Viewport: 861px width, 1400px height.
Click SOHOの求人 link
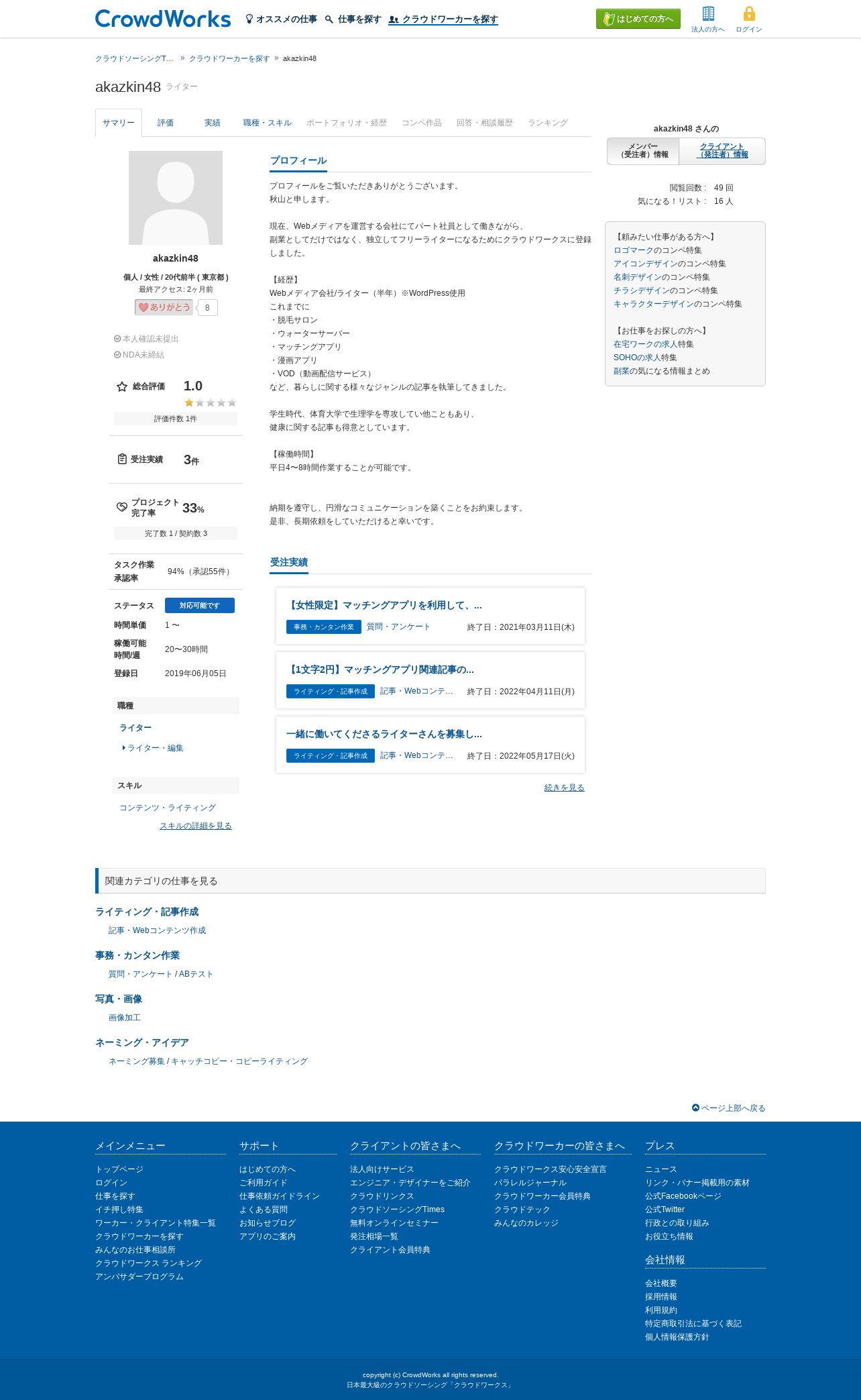637,358
